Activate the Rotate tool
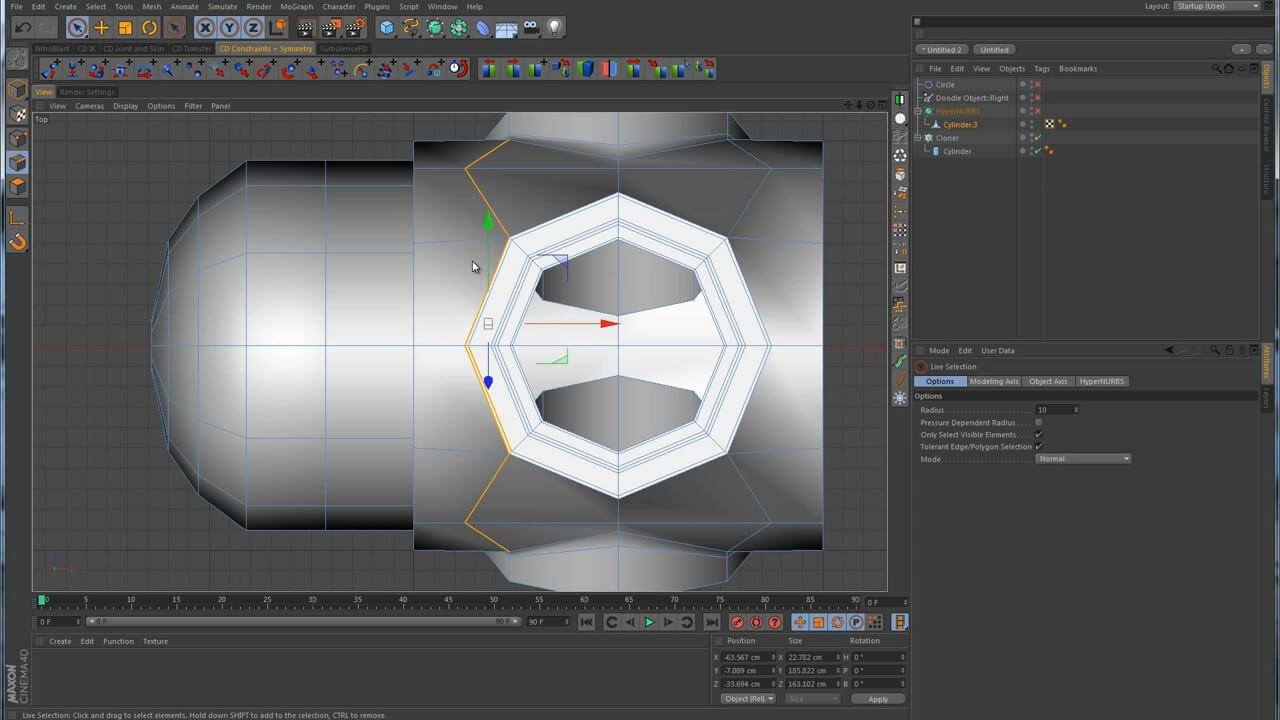 click(149, 28)
